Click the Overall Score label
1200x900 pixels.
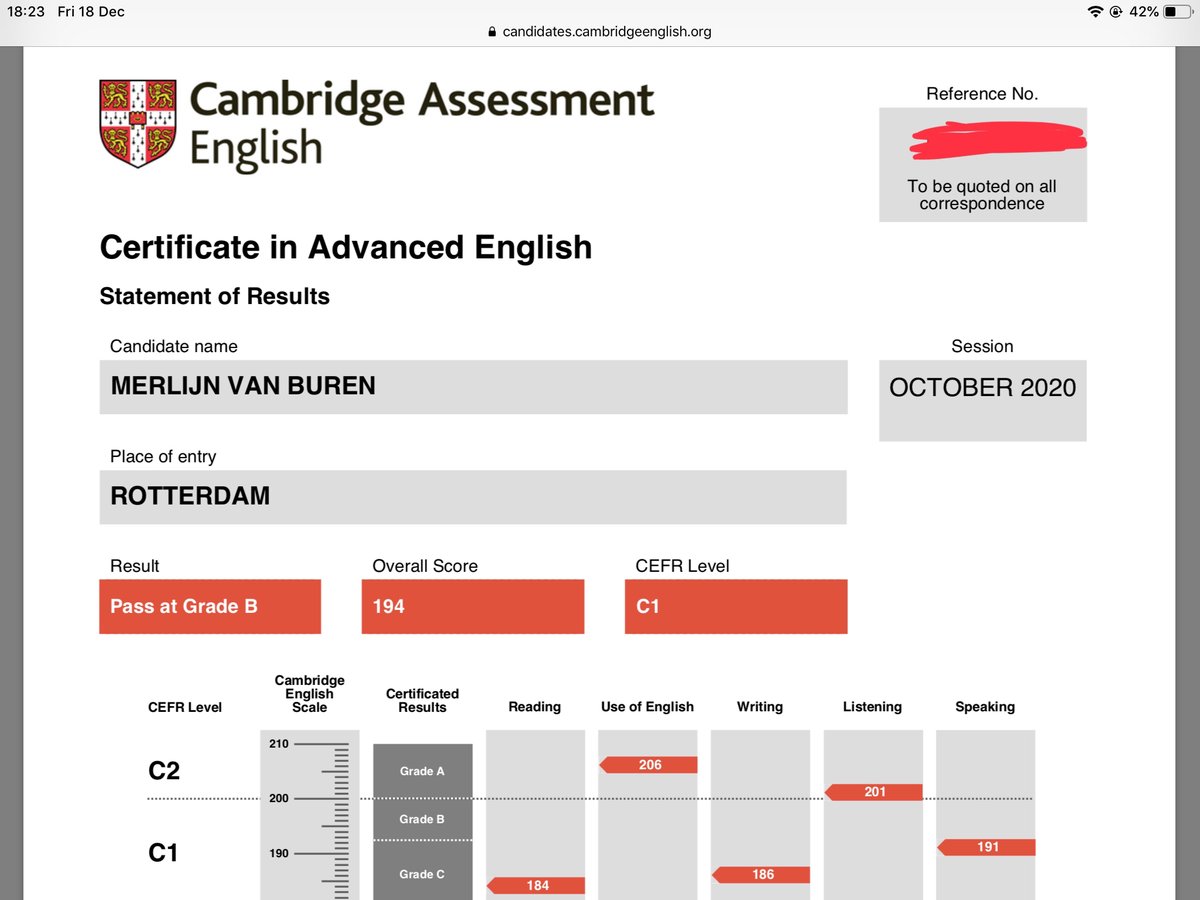click(425, 566)
